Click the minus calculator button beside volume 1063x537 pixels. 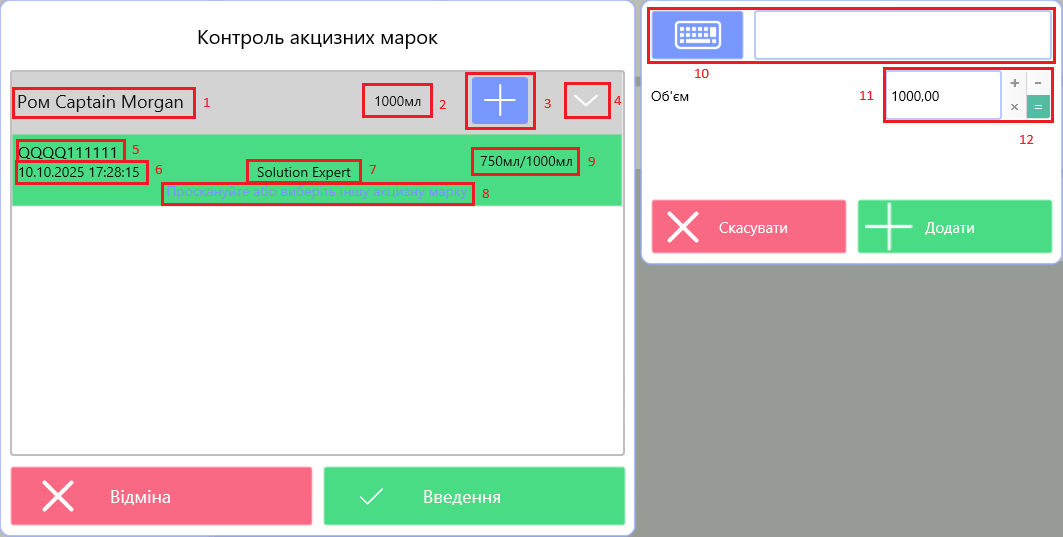pos(1037,83)
